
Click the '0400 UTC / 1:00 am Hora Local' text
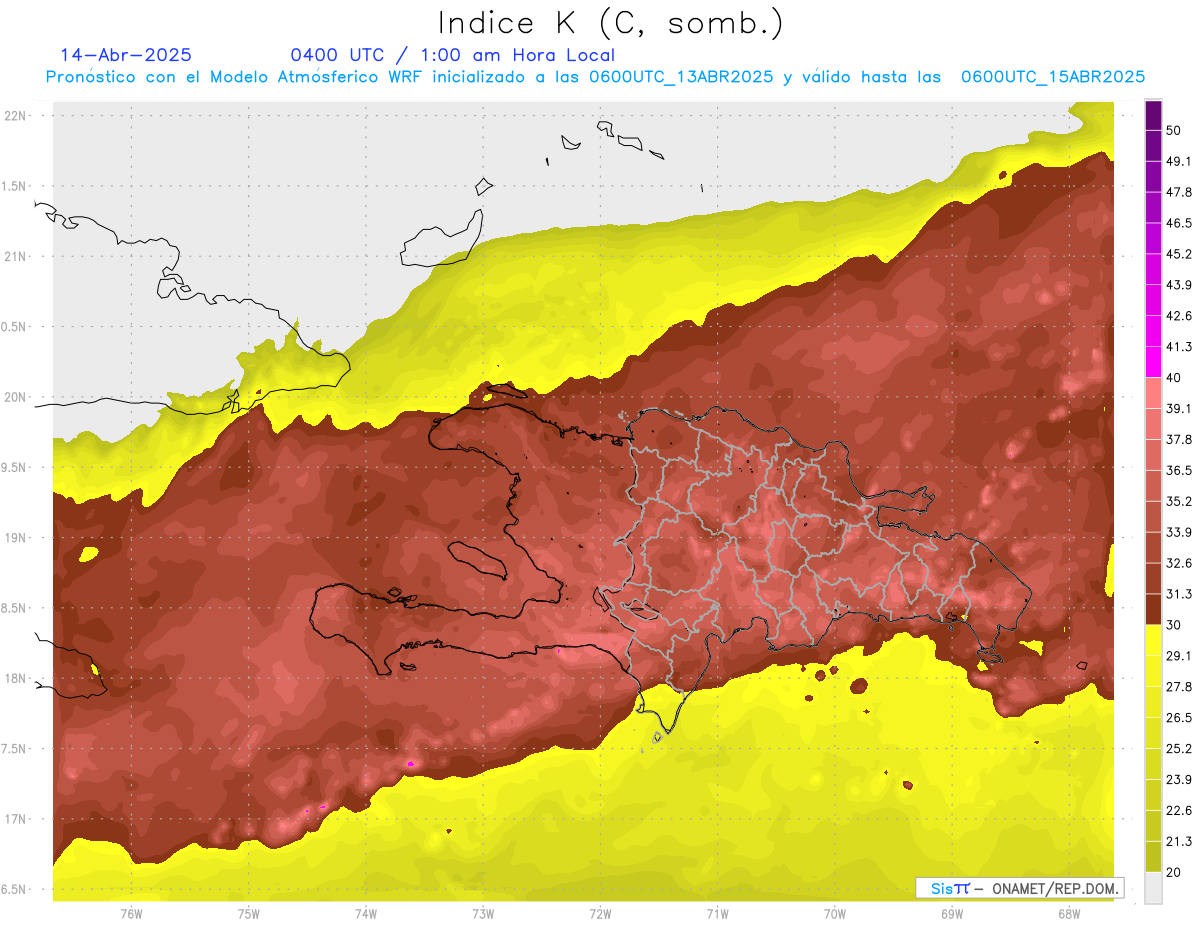[452, 55]
